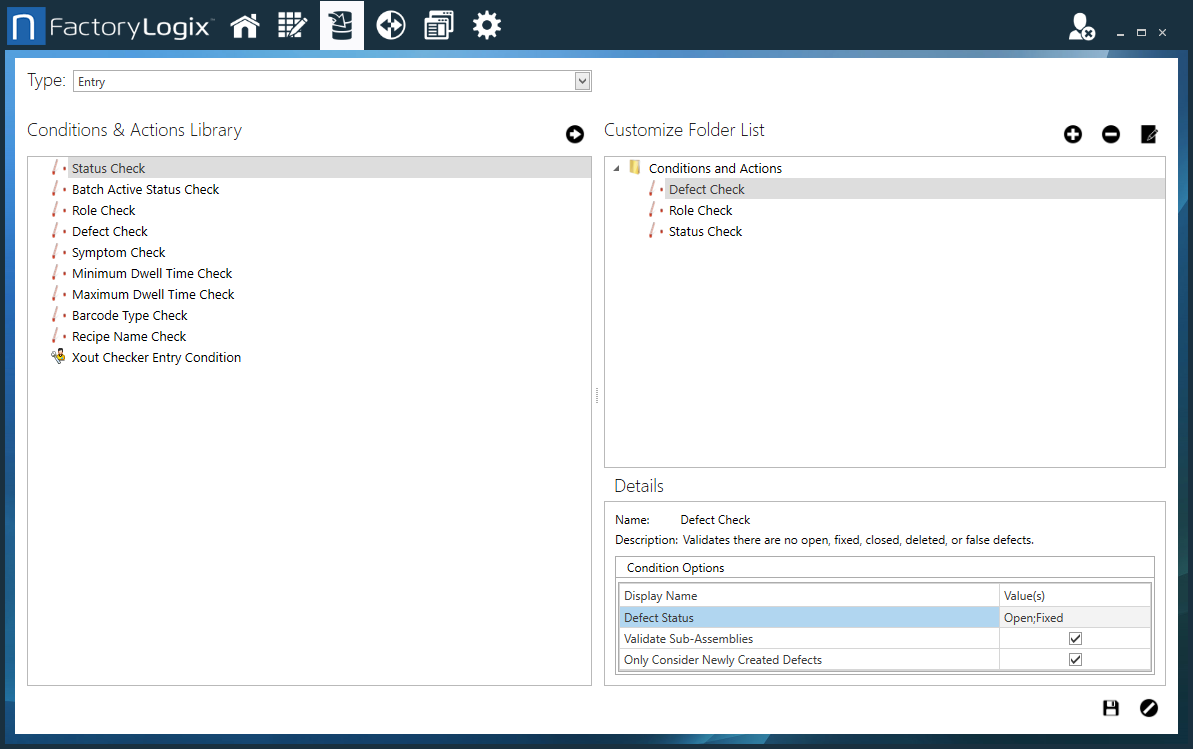
Task: Click the edit pencil icon above folder list
Action: tap(1149, 134)
